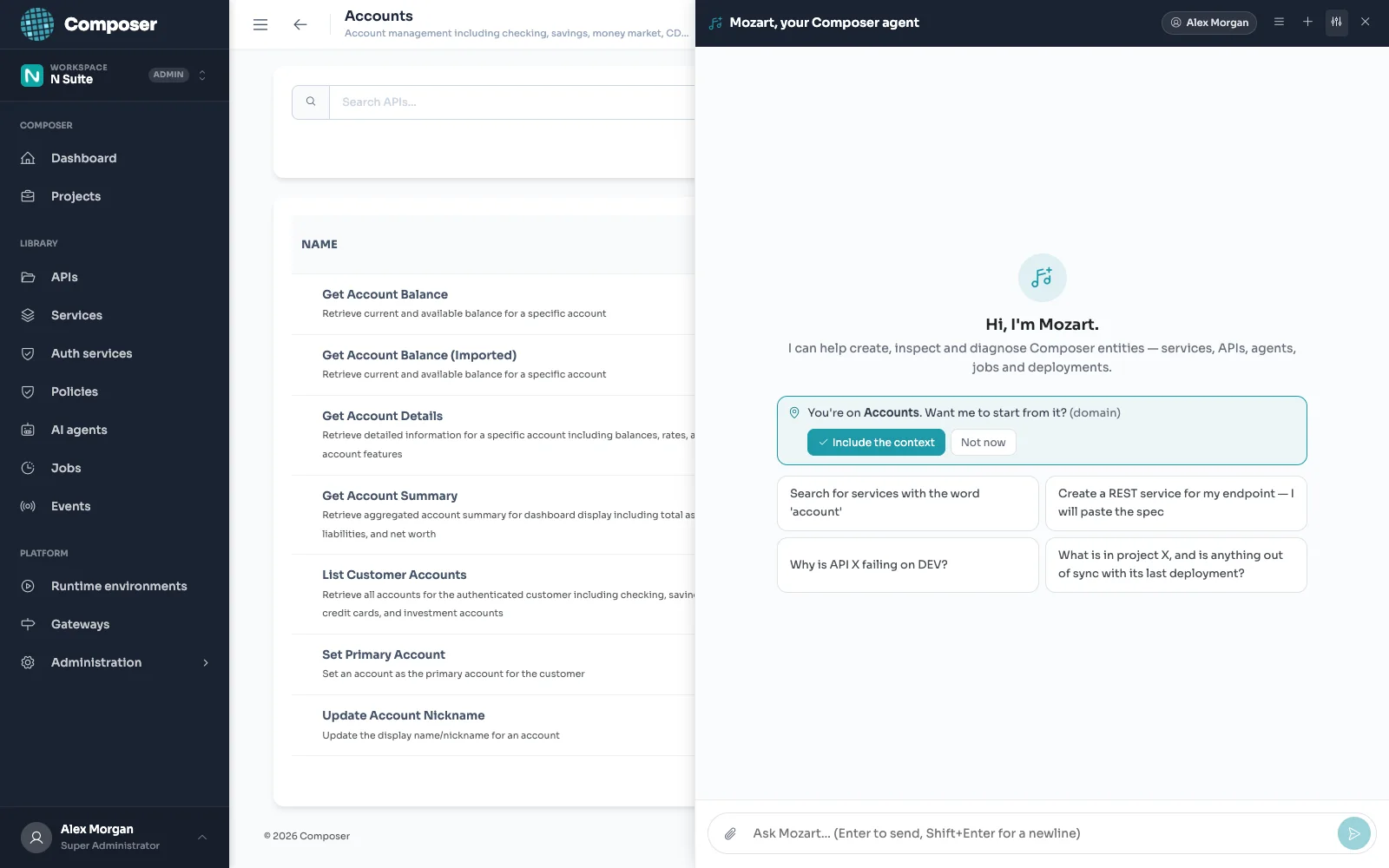Open the Dashboard home icon
The width and height of the screenshot is (1389, 868).
tap(28, 158)
